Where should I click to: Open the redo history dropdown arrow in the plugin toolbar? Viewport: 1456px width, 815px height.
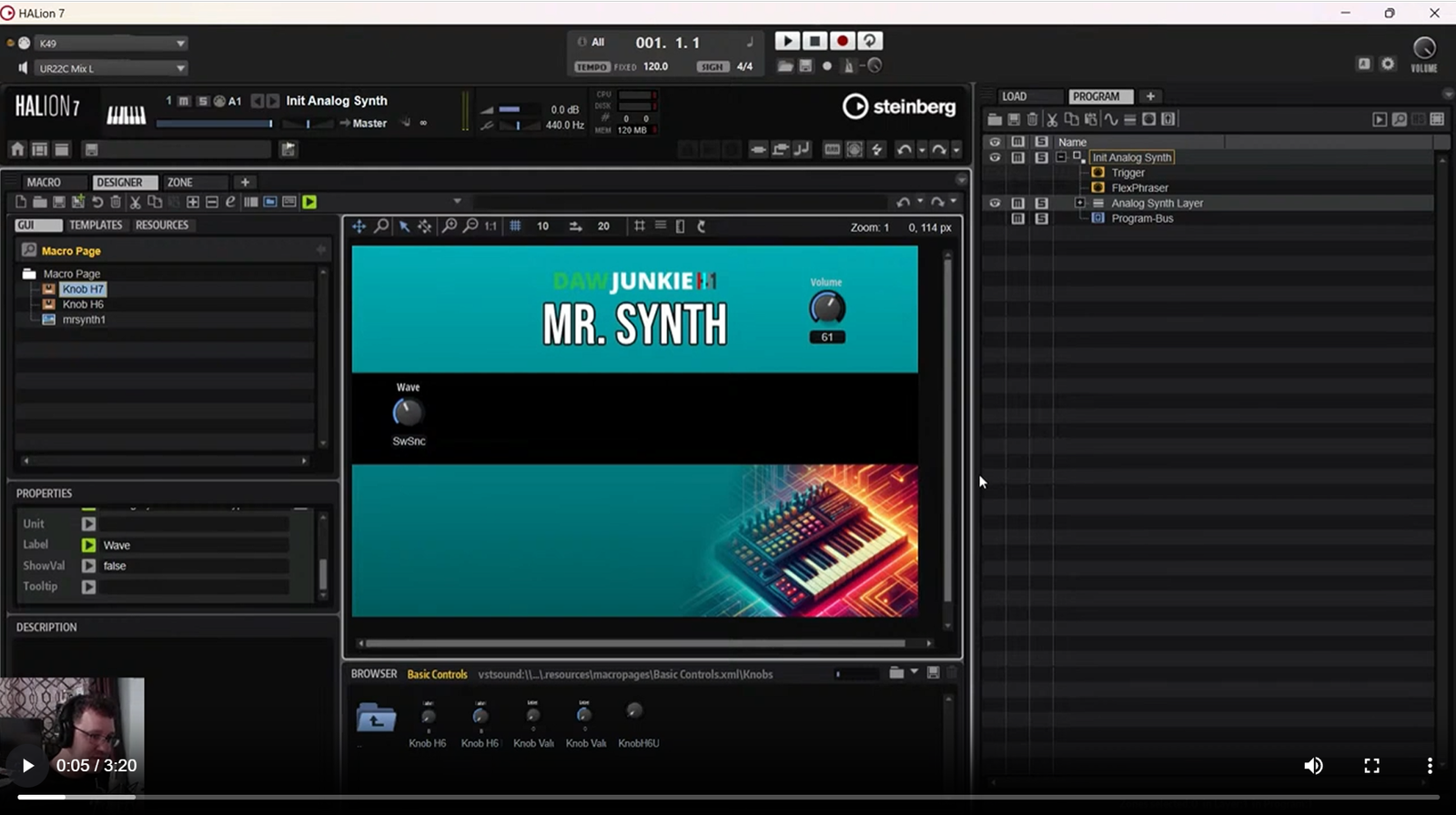click(x=955, y=150)
